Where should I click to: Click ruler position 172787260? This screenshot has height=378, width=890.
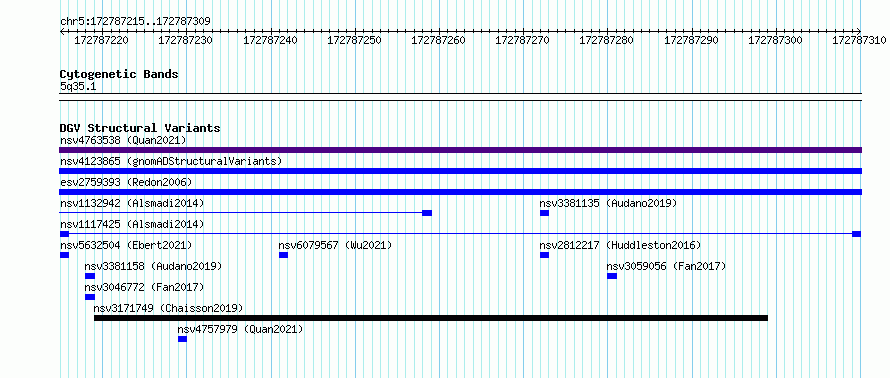pos(438,40)
